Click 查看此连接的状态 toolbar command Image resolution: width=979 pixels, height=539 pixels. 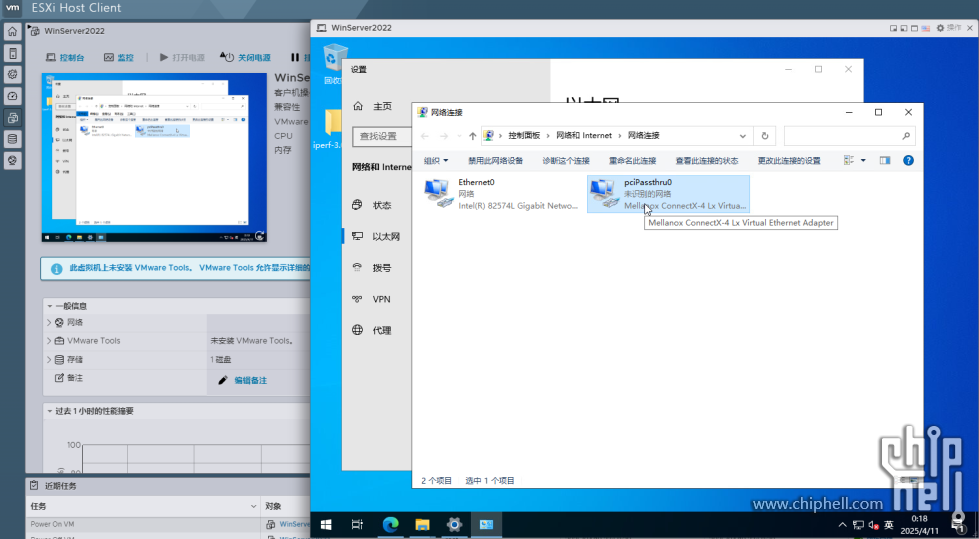pos(707,161)
